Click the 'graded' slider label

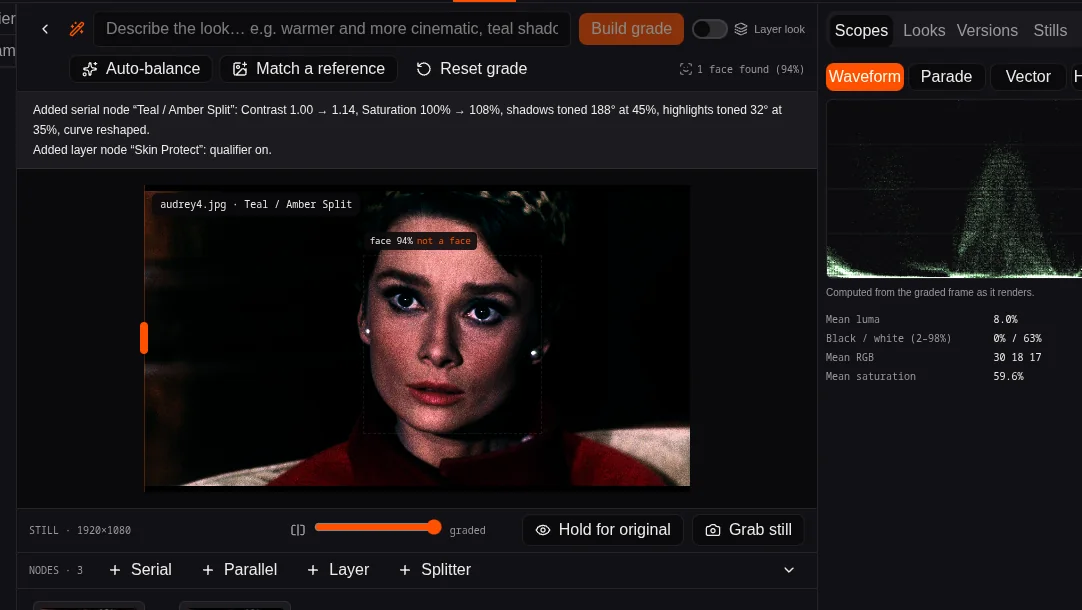click(x=467, y=530)
